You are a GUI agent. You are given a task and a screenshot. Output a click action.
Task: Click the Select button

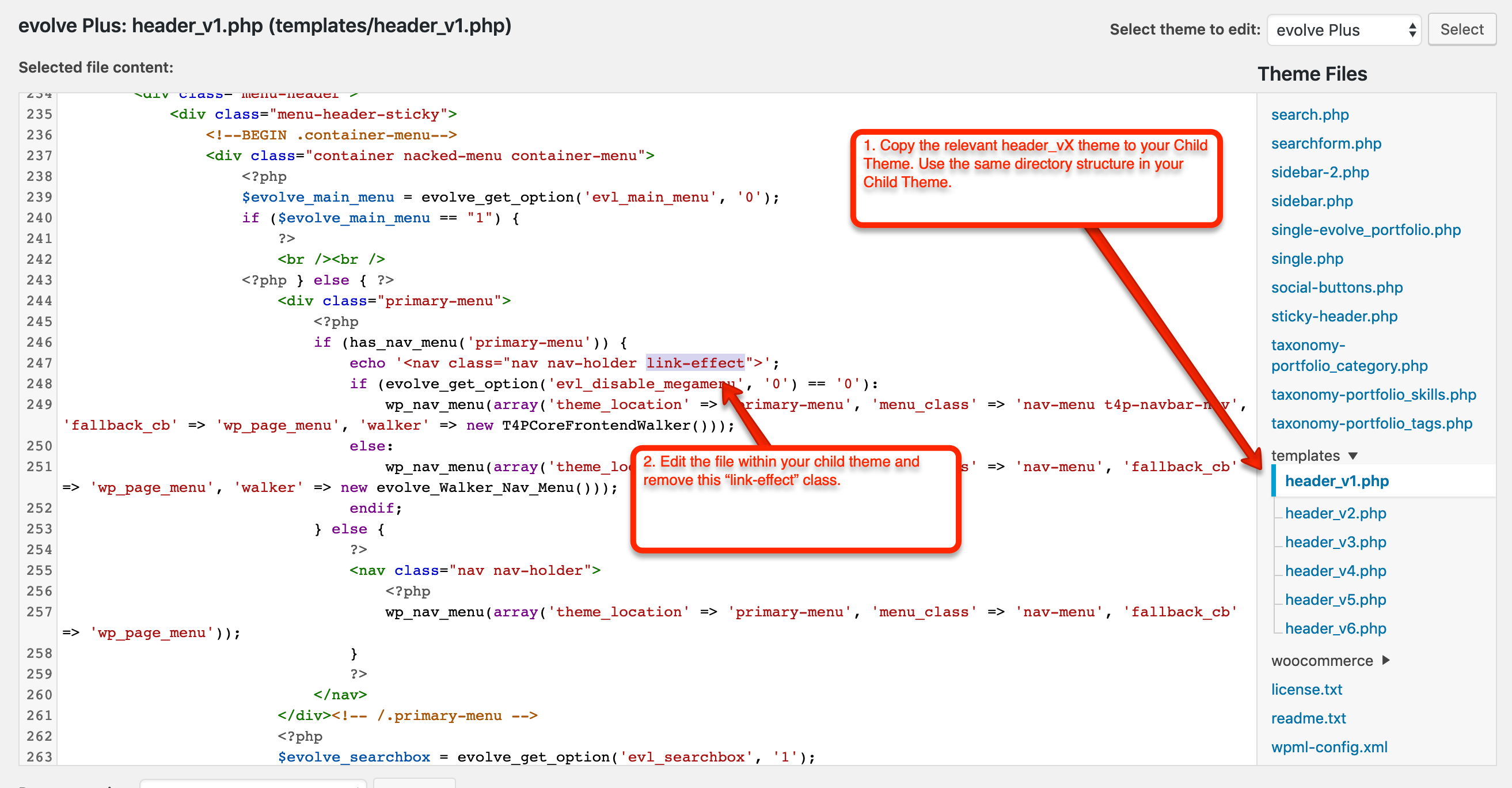click(x=1461, y=29)
